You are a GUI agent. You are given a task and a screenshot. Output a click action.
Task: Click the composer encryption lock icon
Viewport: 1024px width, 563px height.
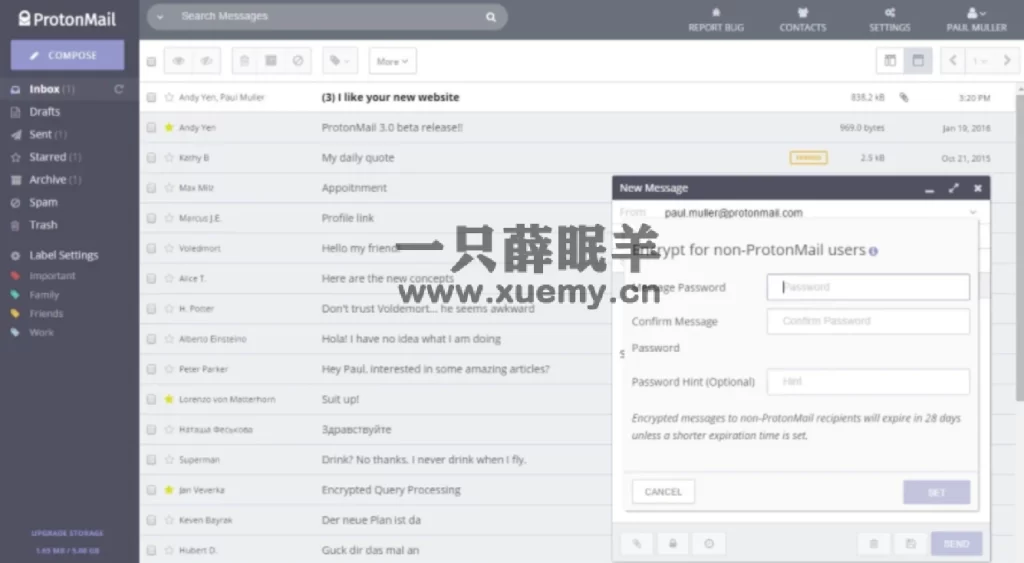pos(673,543)
